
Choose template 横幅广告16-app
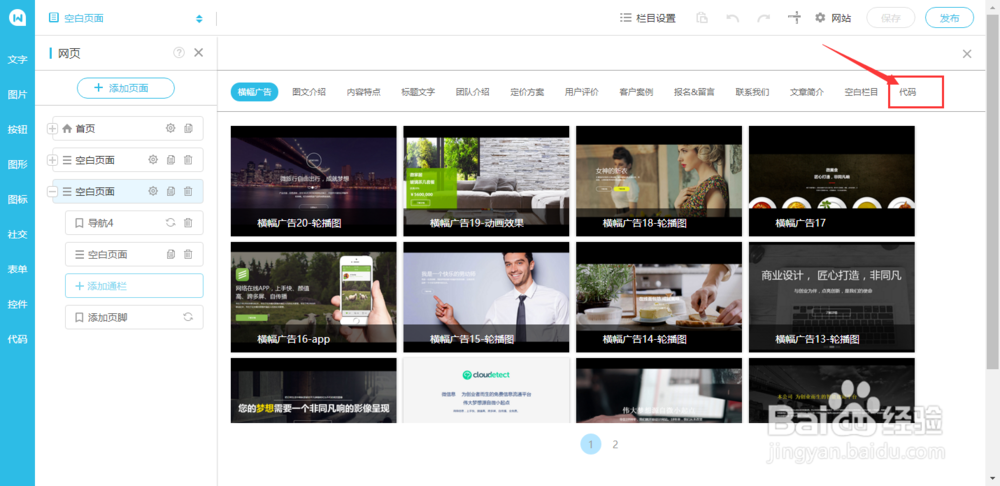click(x=314, y=297)
